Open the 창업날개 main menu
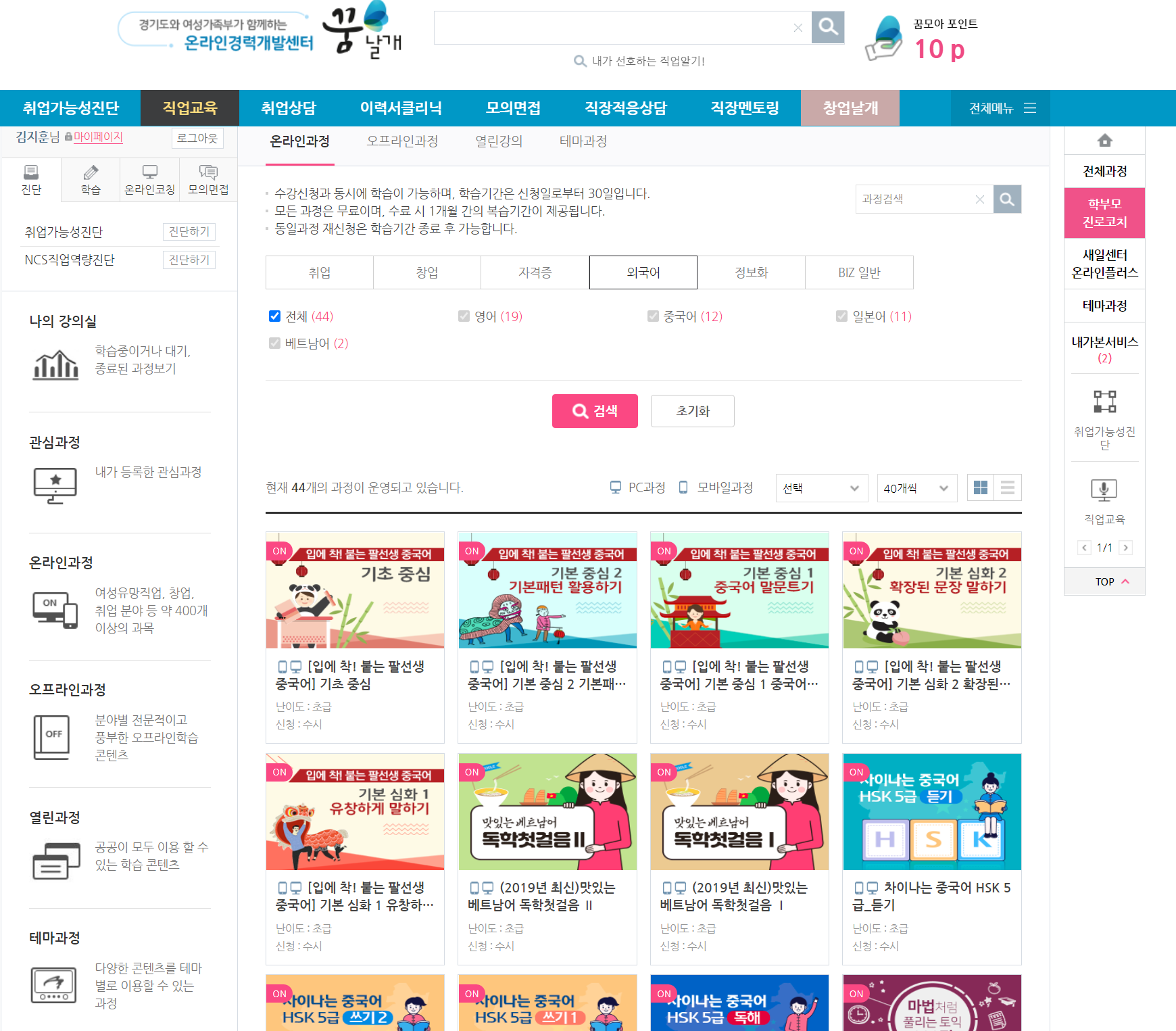 (x=850, y=108)
